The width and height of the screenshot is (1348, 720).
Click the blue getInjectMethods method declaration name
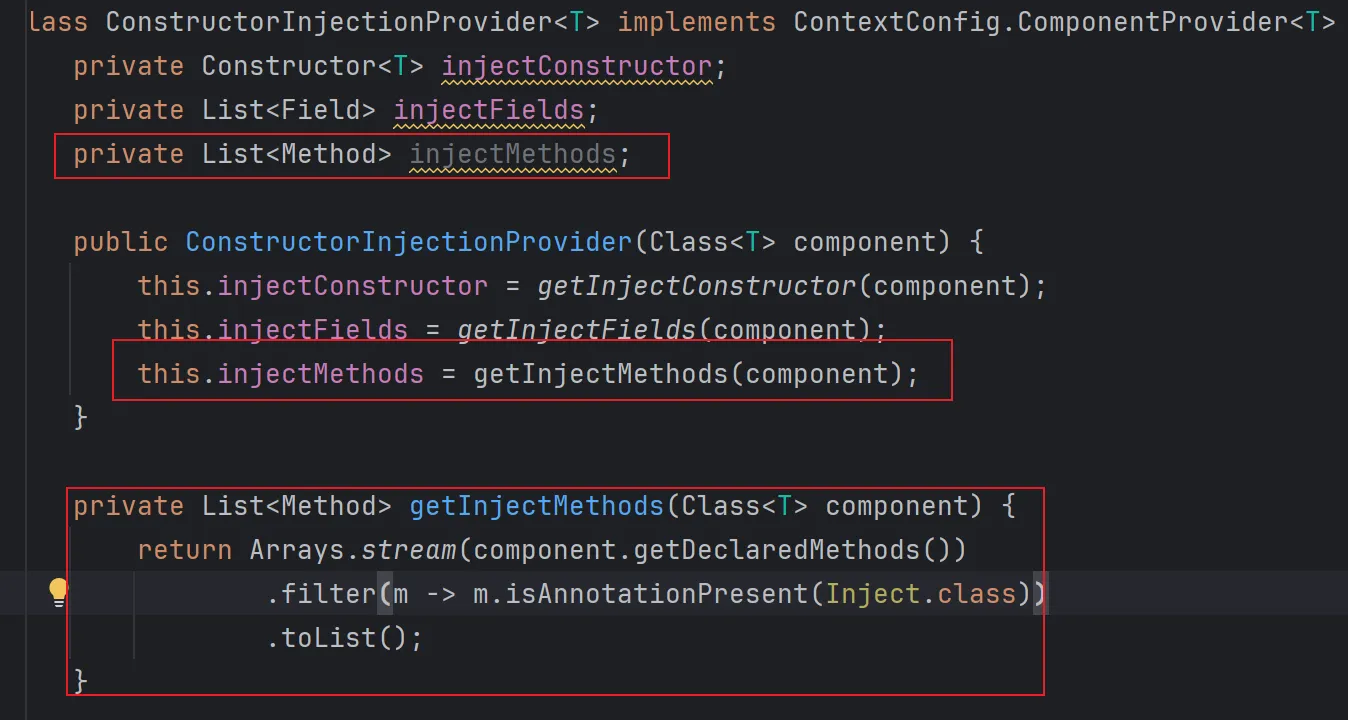[536, 506]
